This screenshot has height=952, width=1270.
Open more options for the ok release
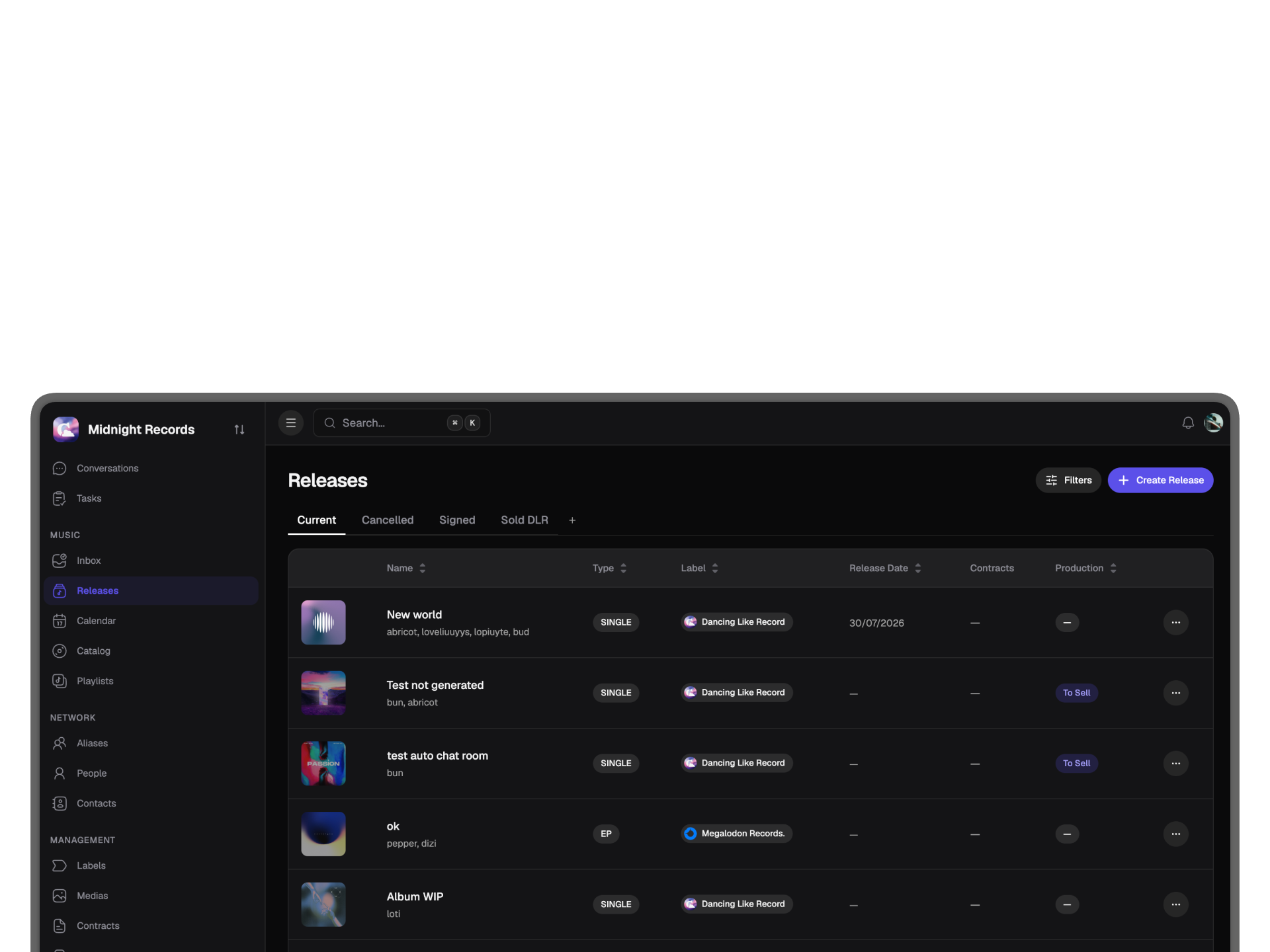pyautogui.click(x=1175, y=834)
